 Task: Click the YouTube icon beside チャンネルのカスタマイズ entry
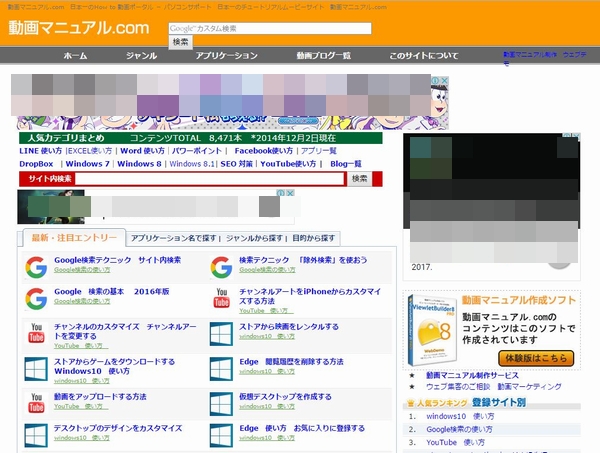pyautogui.click(x=36, y=333)
